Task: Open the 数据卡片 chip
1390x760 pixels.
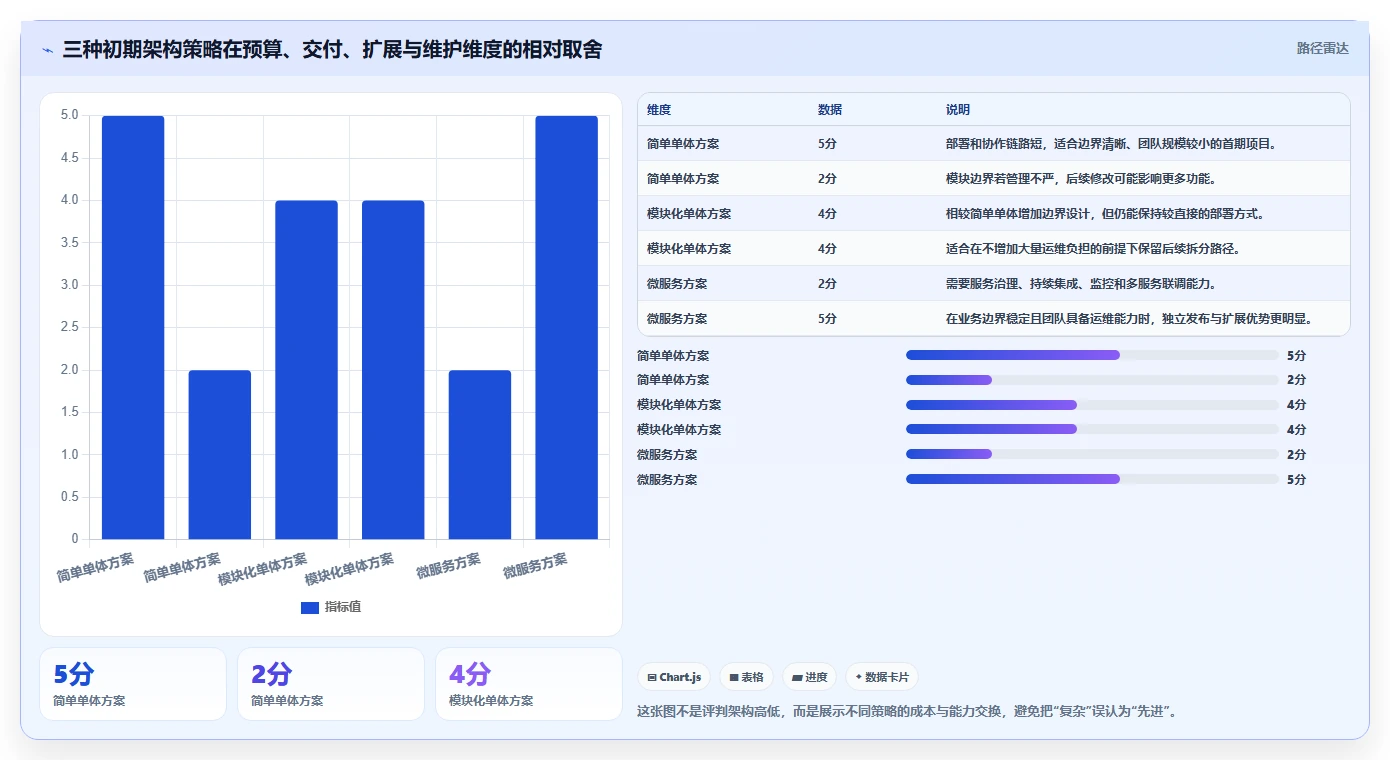Action: [x=881, y=677]
